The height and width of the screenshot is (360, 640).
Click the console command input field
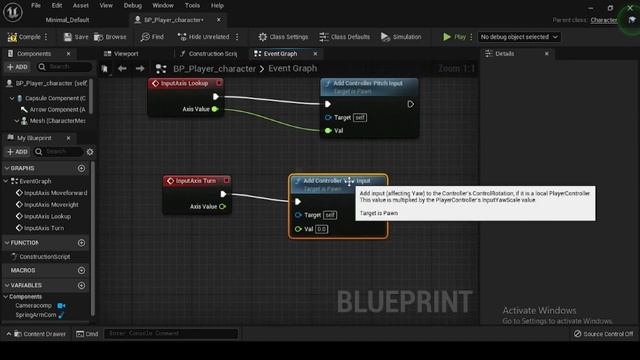(171, 333)
